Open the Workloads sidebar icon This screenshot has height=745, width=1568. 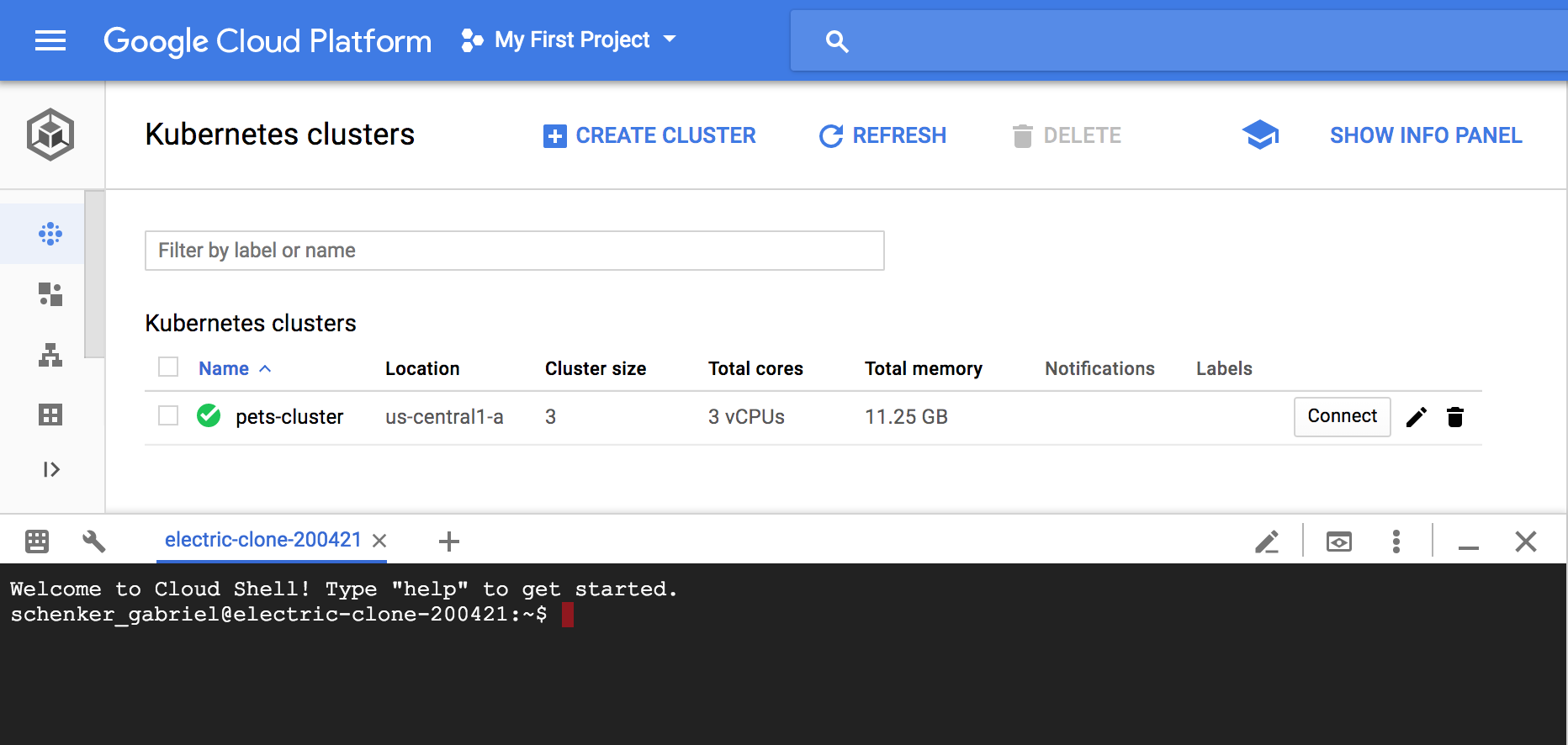50,294
